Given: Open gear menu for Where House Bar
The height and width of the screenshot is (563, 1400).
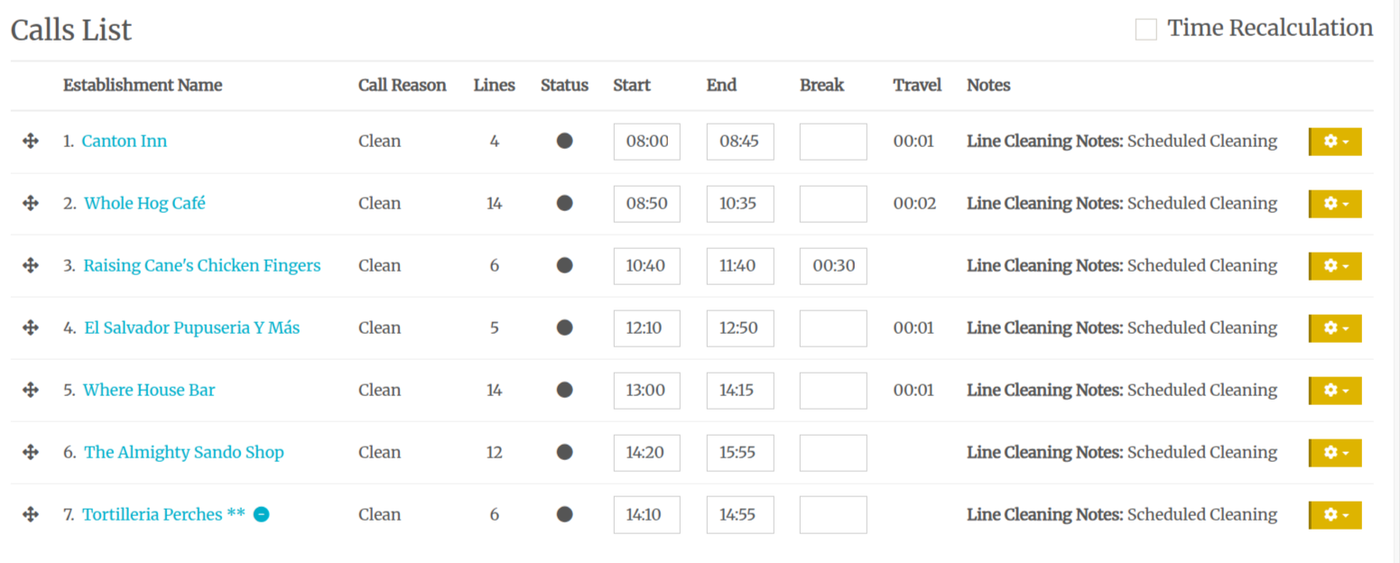Looking at the screenshot, I should pyautogui.click(x=1335, y=390).
